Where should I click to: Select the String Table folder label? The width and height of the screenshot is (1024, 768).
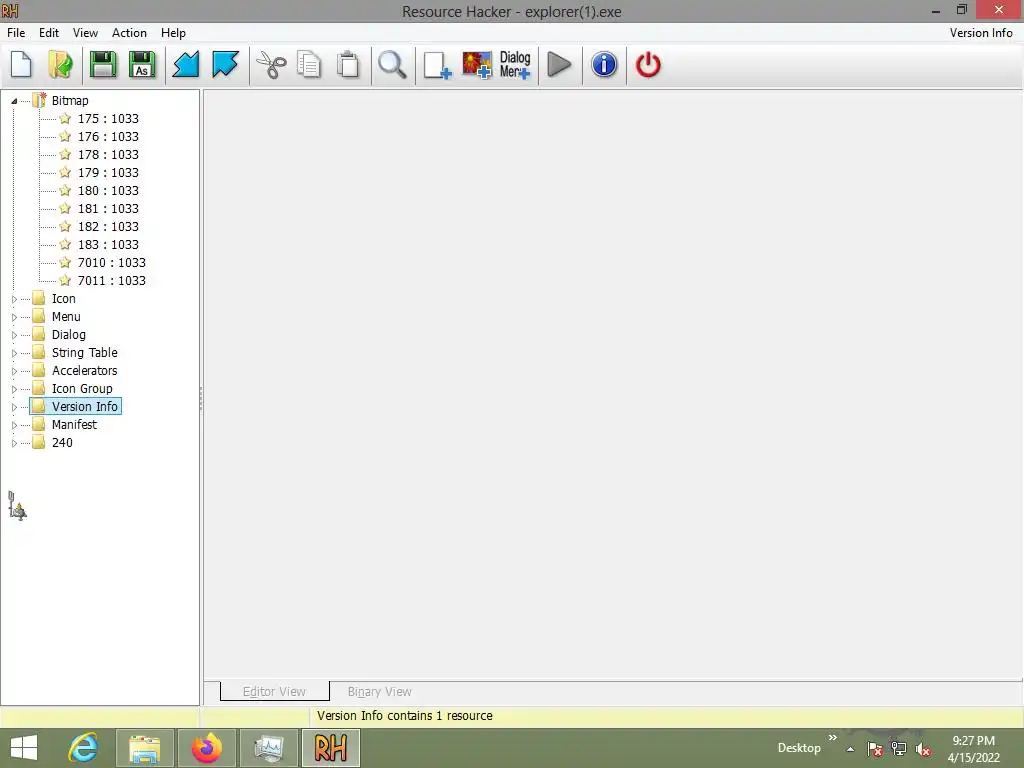click(85, 353)
